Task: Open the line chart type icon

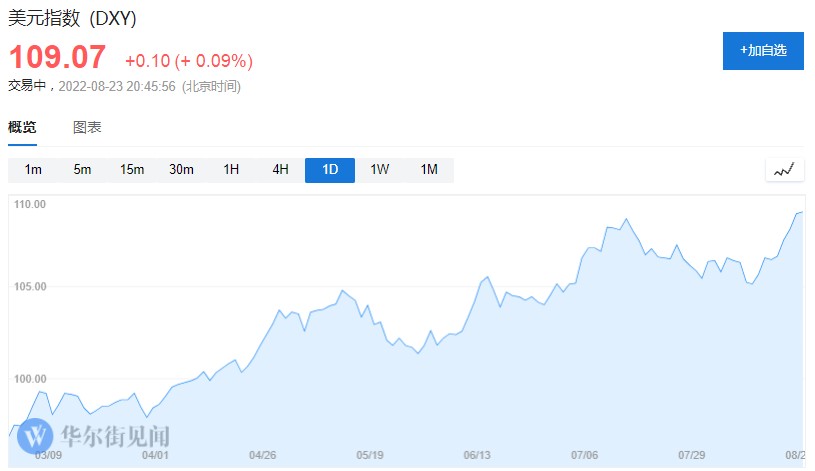Action: click(x=784, y=170)
